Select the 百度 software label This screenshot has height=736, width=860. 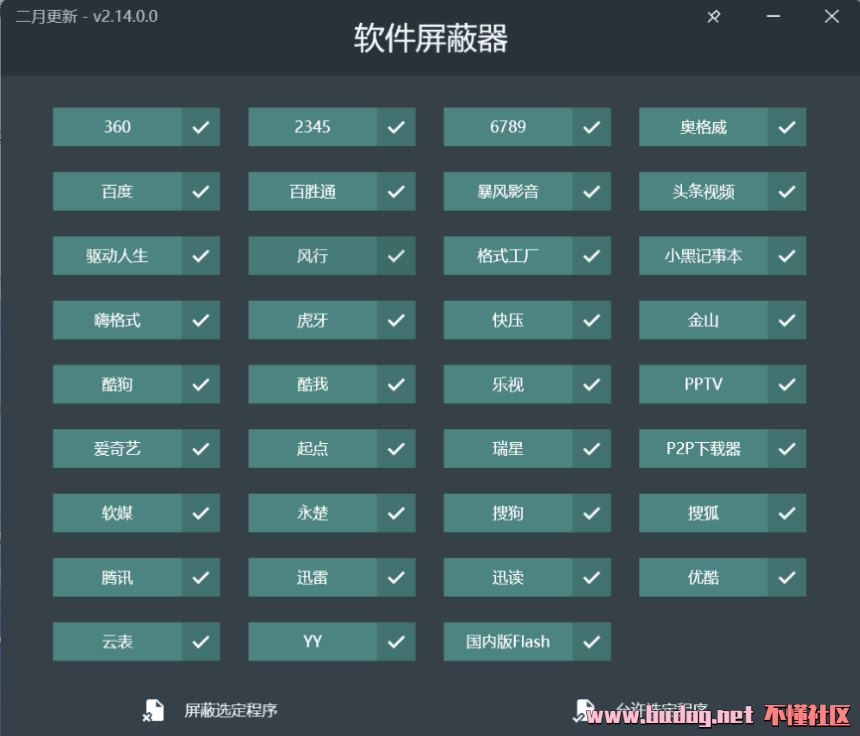click(x=117, y=191)
